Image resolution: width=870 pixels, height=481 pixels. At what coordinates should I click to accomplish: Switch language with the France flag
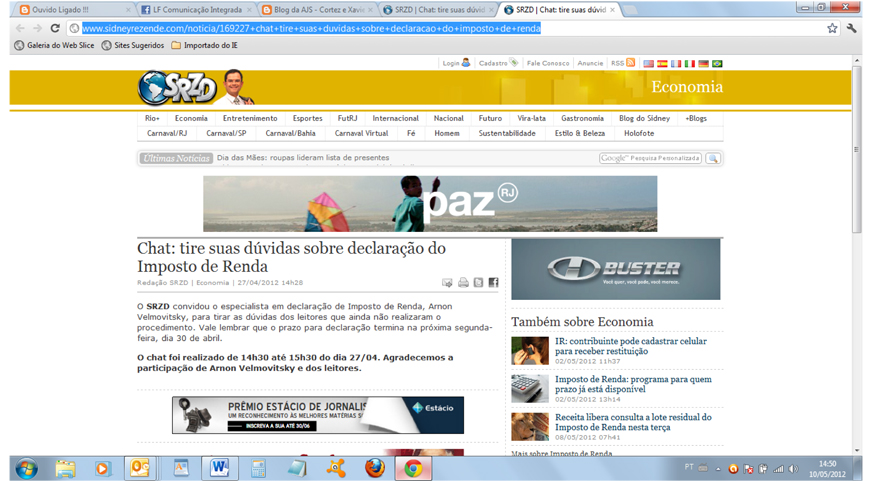coord(676,63)
